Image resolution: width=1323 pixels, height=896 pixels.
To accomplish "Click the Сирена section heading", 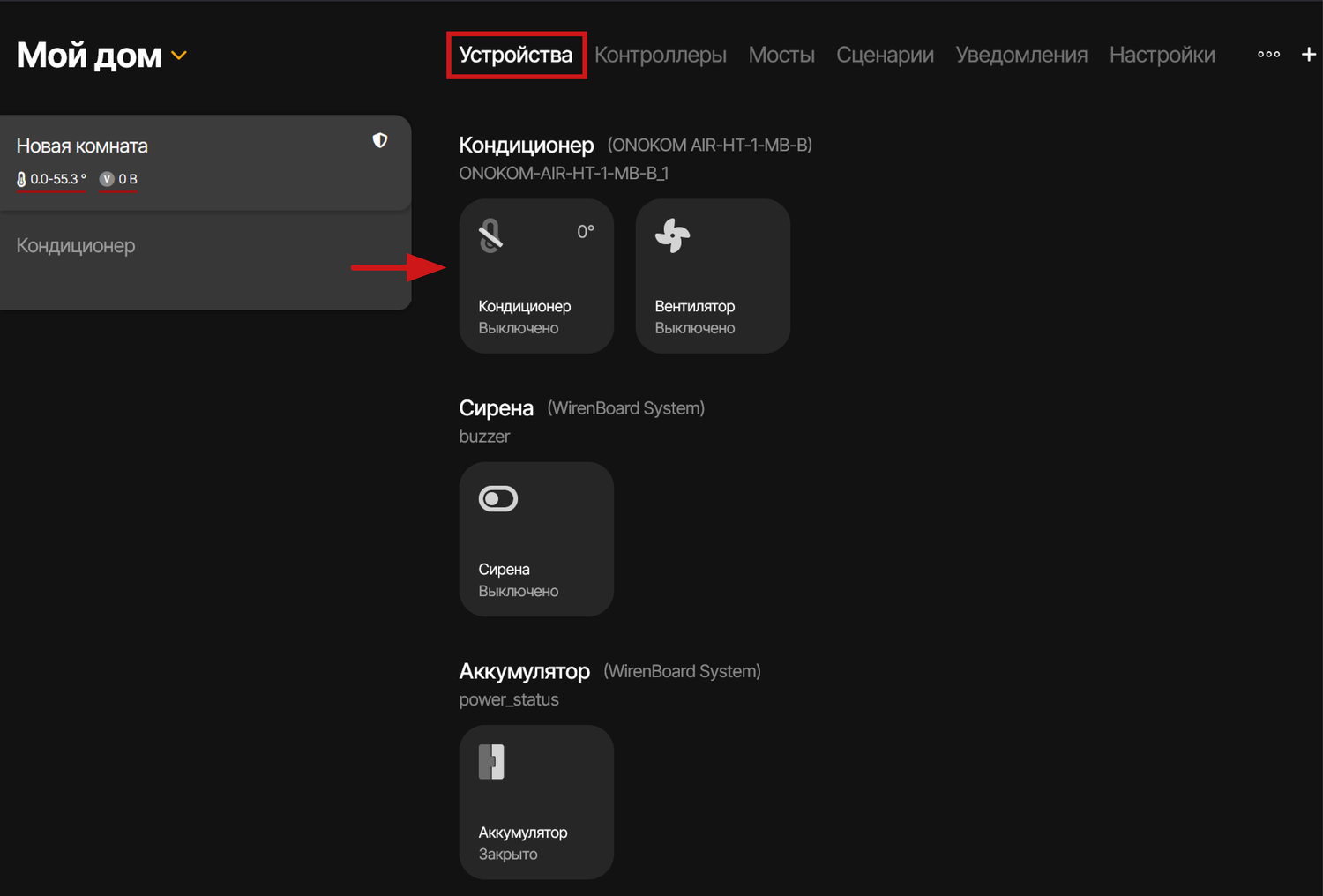I will [x=496, y=408].
